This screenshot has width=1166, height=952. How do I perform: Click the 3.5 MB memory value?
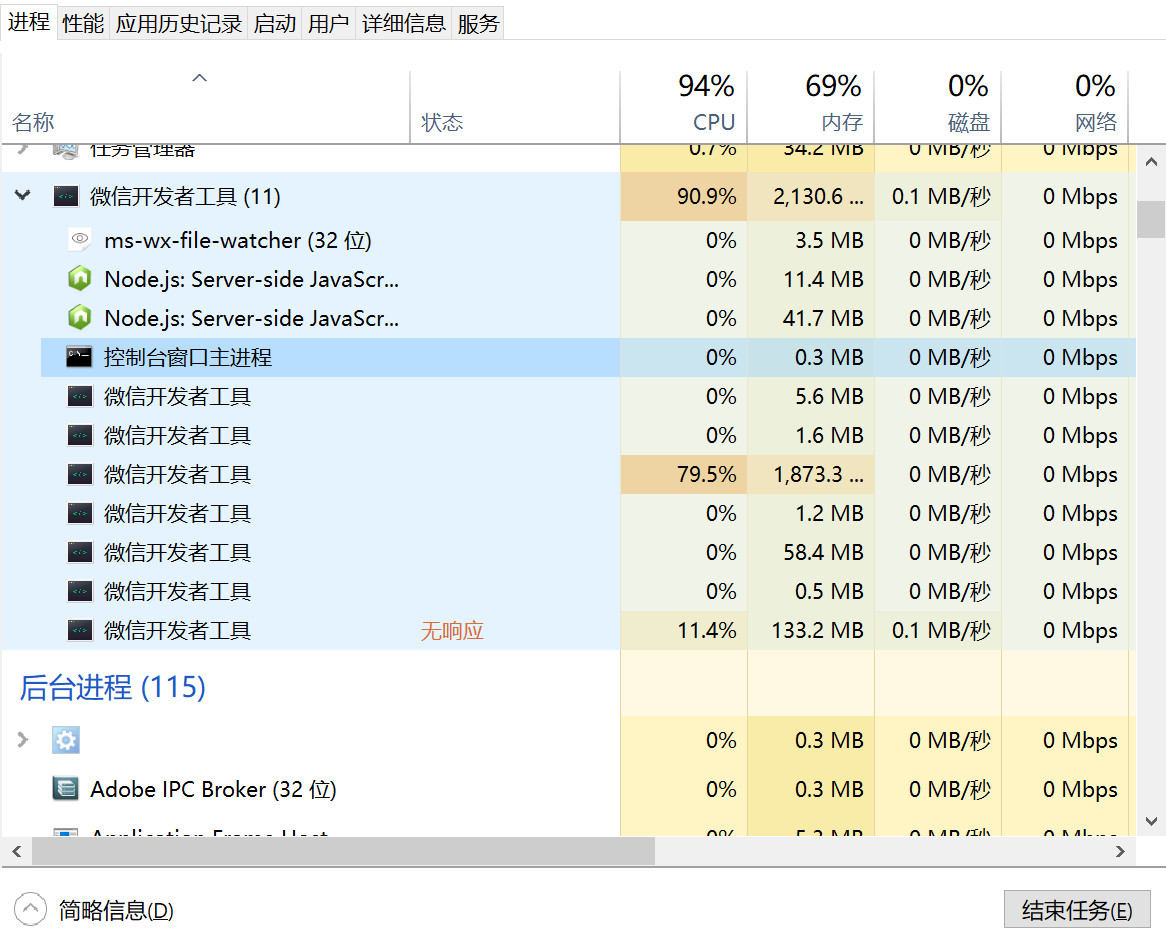(x=829, y=240)
